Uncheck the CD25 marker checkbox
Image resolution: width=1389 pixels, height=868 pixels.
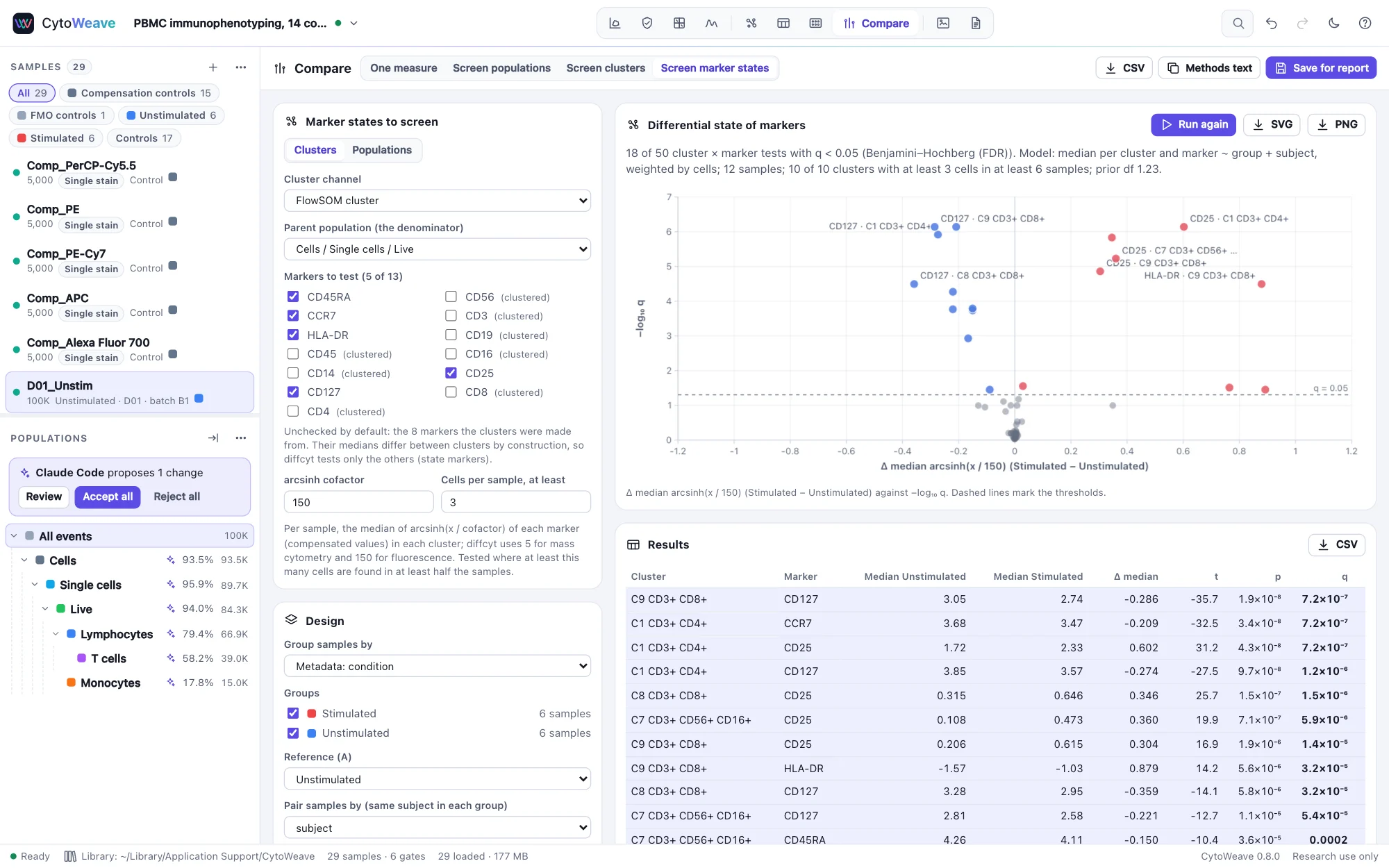click(451, 373)
